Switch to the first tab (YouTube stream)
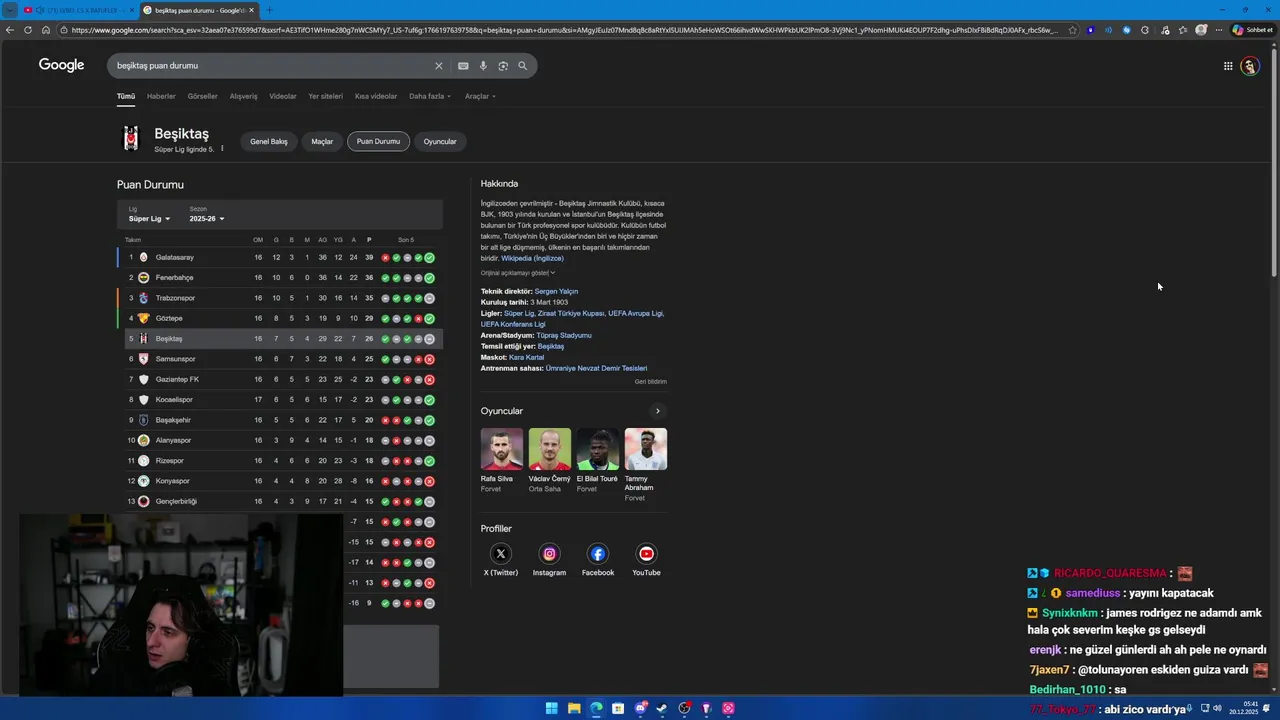Viewport: 1280px width, 720px height. pos(78,10)
